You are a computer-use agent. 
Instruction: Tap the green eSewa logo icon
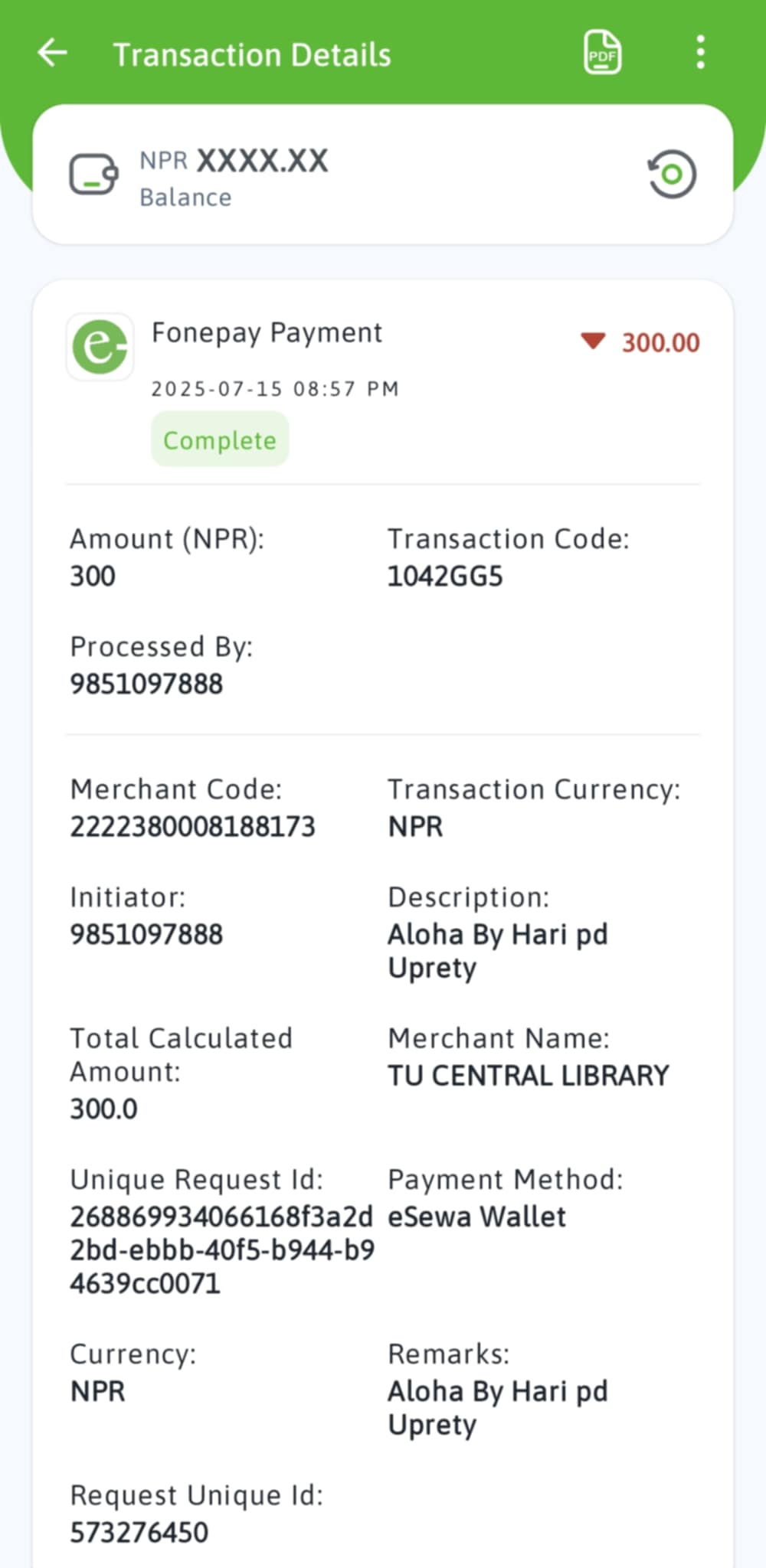[100, 347]
